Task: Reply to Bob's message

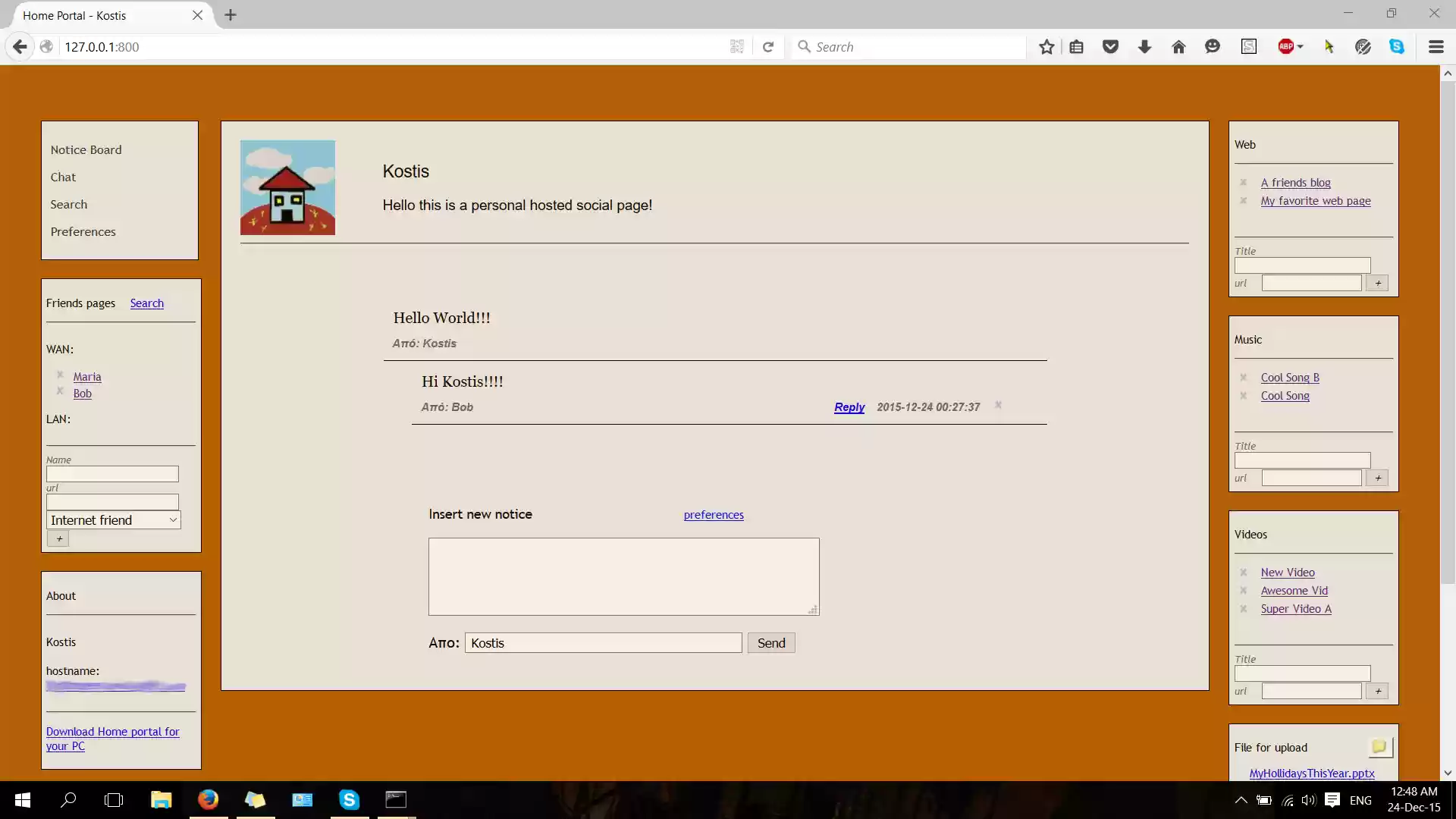Action: coord(849,406)
